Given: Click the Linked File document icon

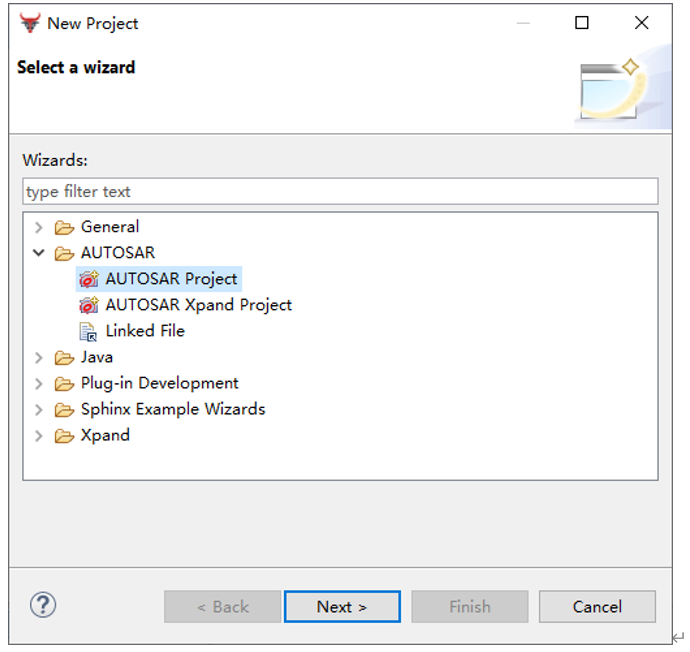Looking at the screenshot, I should click(88, 332).
